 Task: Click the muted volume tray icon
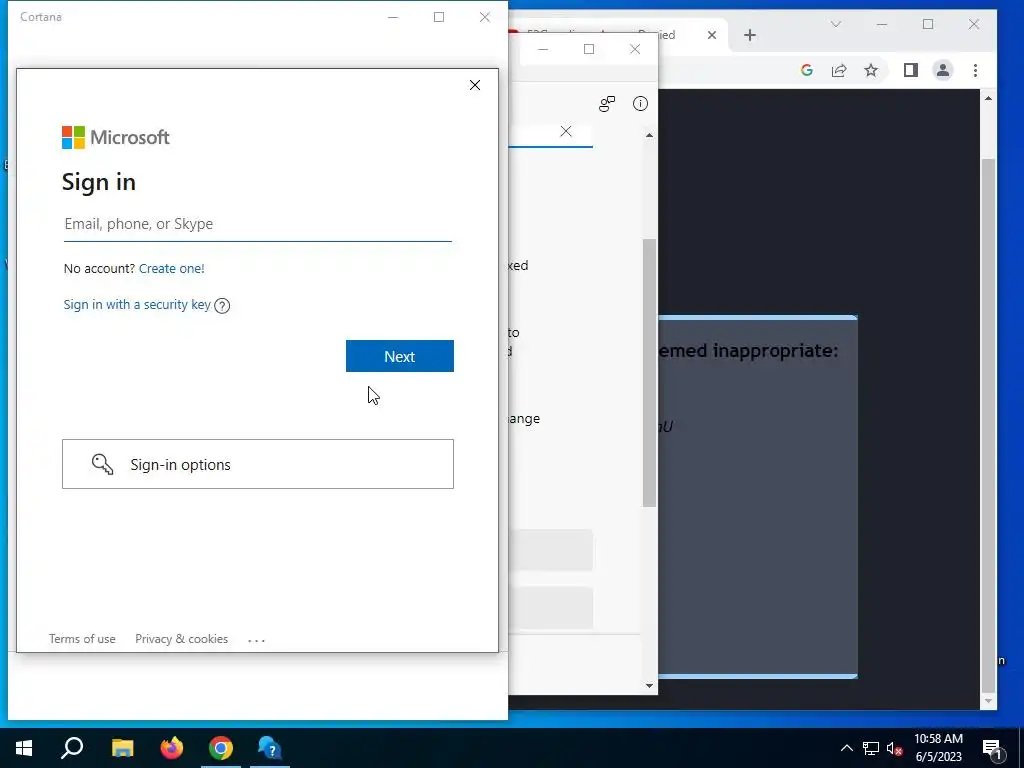pyautogui.click(x=895, y=748)
